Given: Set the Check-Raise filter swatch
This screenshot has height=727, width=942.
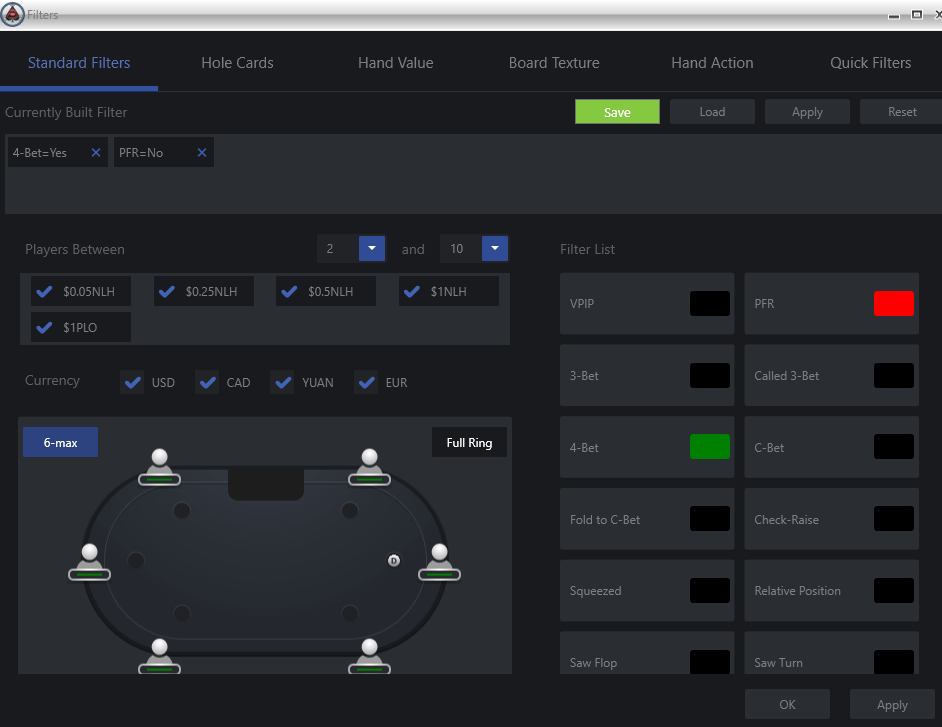Looking at the screenshot, I should (x=894, y=519).
